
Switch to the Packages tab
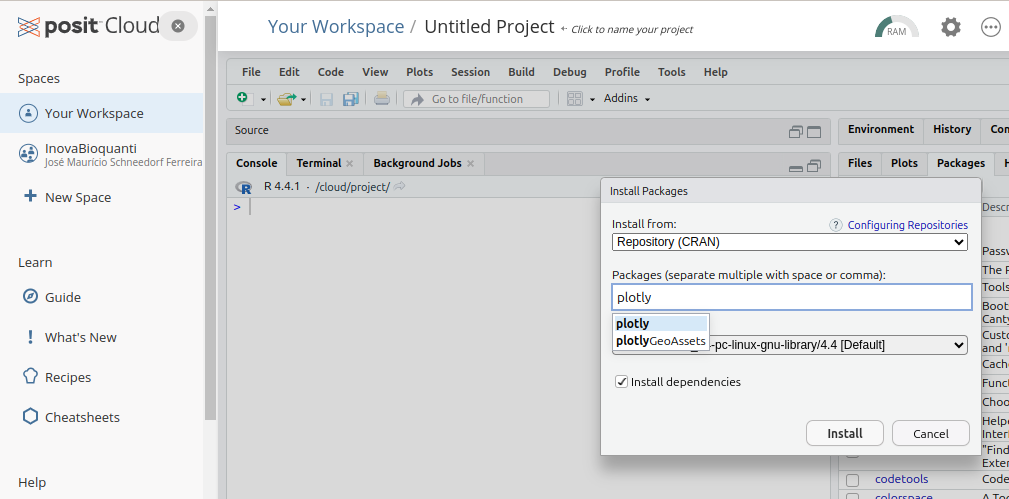tap(961, 164)
